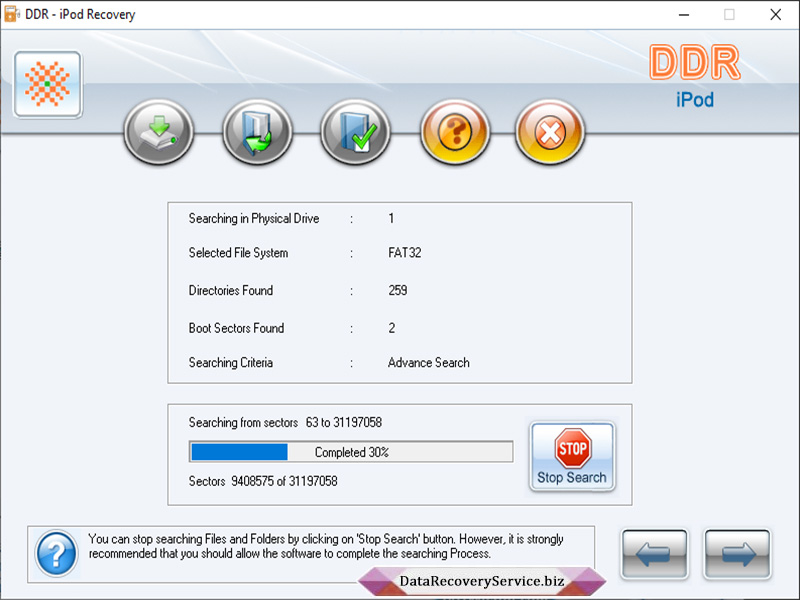This screenshot has width=800, height=600.
Task: Open Help via the orange question mark icon
Action: click(x=452, y=131)
